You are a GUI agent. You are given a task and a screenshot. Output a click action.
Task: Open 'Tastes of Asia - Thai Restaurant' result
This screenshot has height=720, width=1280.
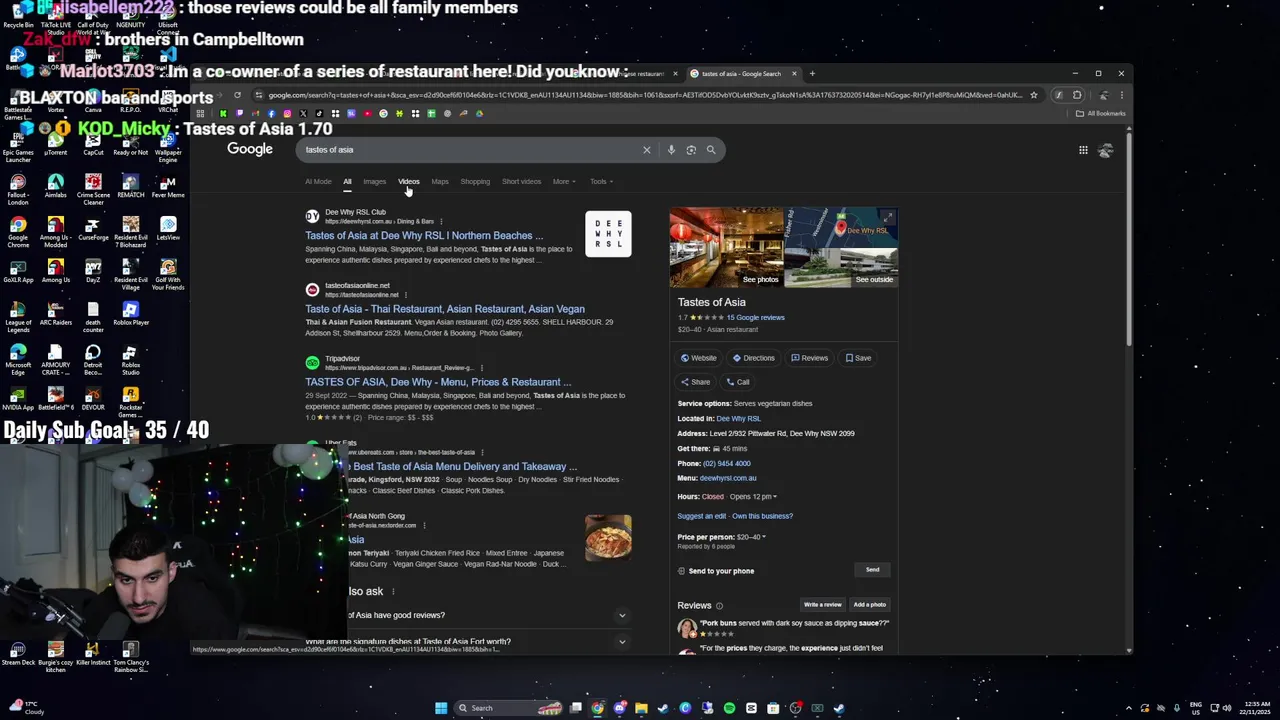(x=445, y=309)
